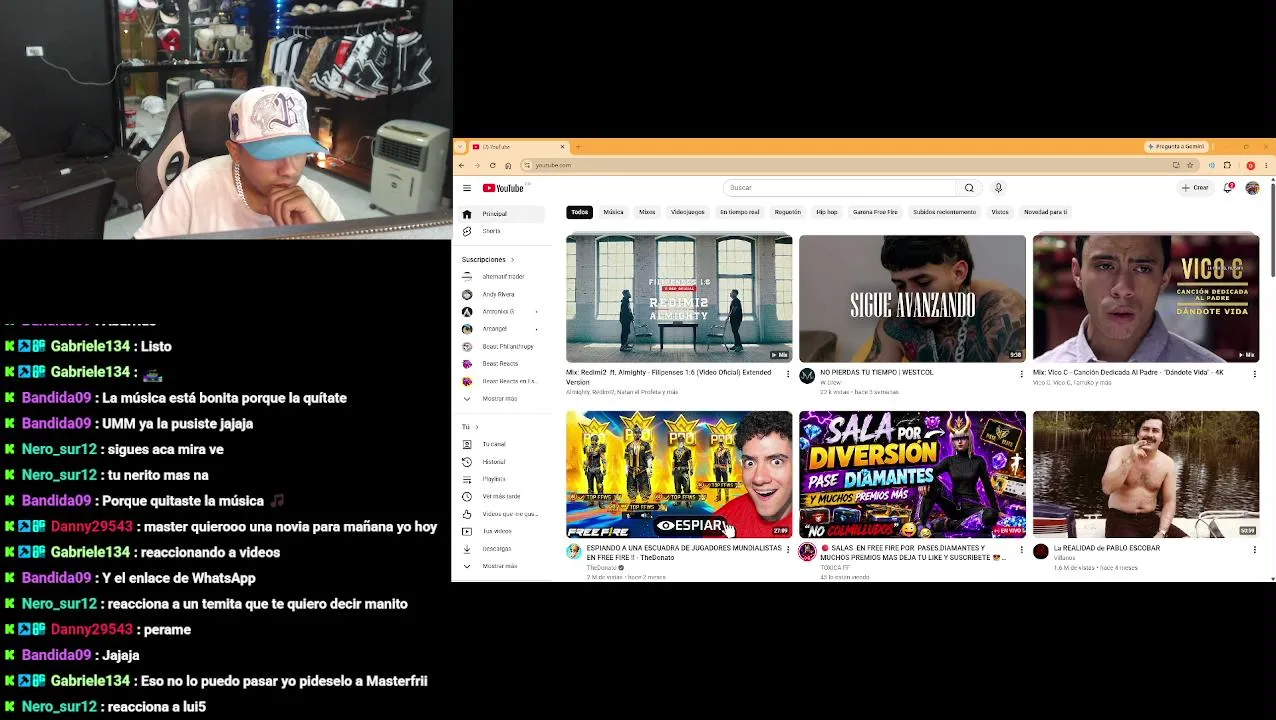The width and height of the screenshot is (1276, 720).
Task: Open the Chrome profile icon
Action: point(1250,165)
